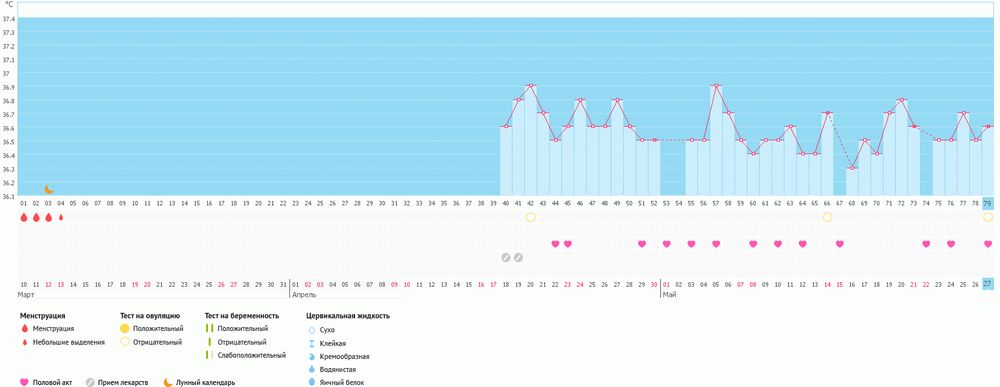Click the Водянистая legend label
This screenshot has height=387, width=1000.
point(338,369)
